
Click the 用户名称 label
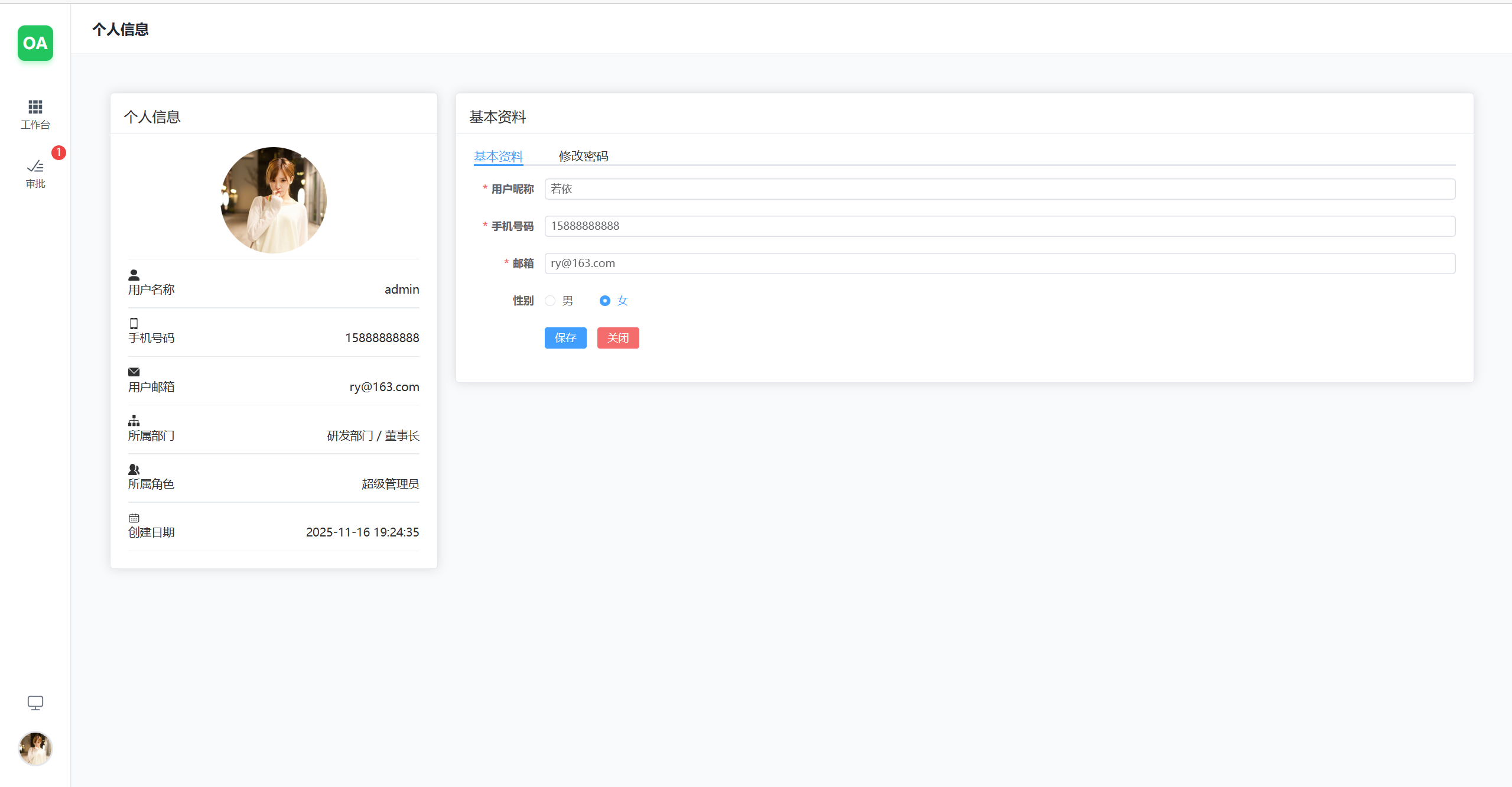151,290
